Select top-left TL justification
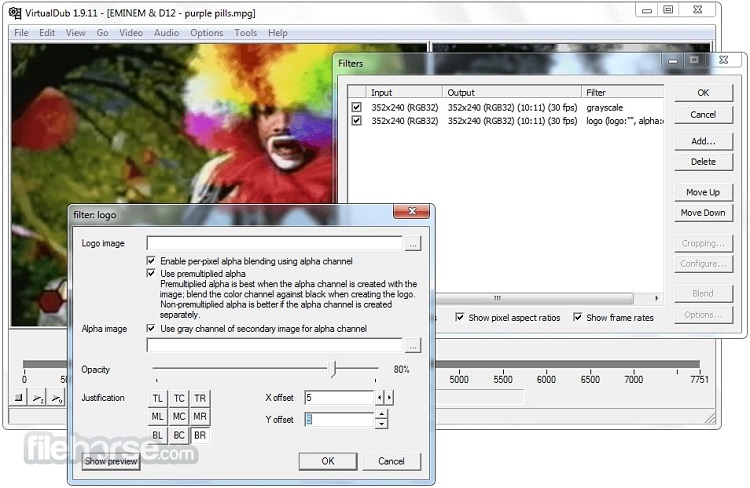The height and width of the screenshot is (488, 750). pyautogui.click(x=158, y=398)
